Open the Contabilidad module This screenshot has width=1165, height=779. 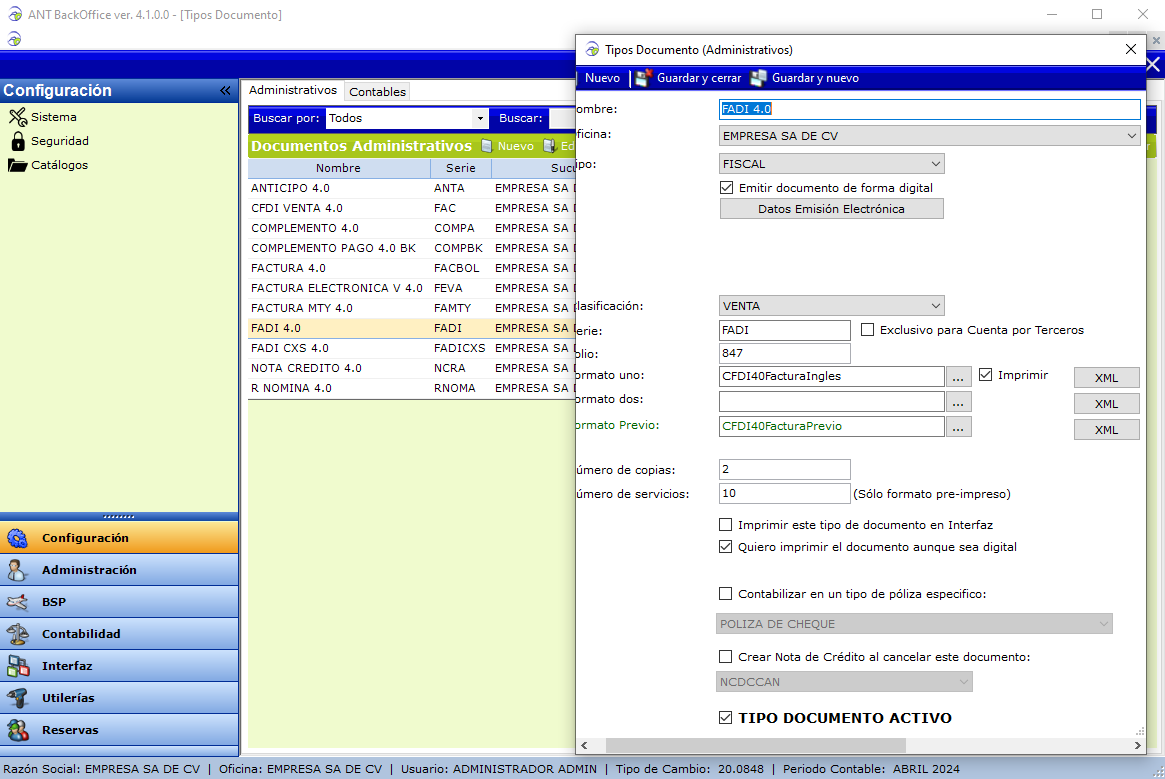click(80, 634)
